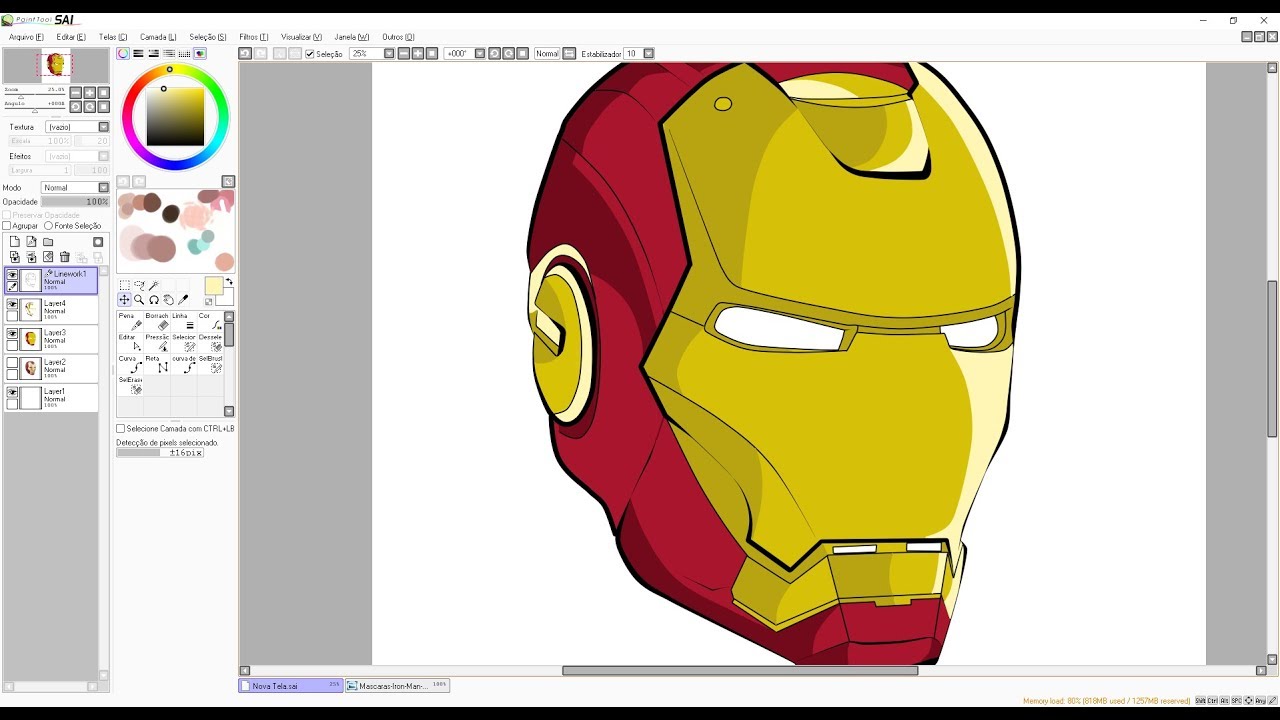Select the Reta straight line tool
The image size is (1280, 720).
pos(157,364)
